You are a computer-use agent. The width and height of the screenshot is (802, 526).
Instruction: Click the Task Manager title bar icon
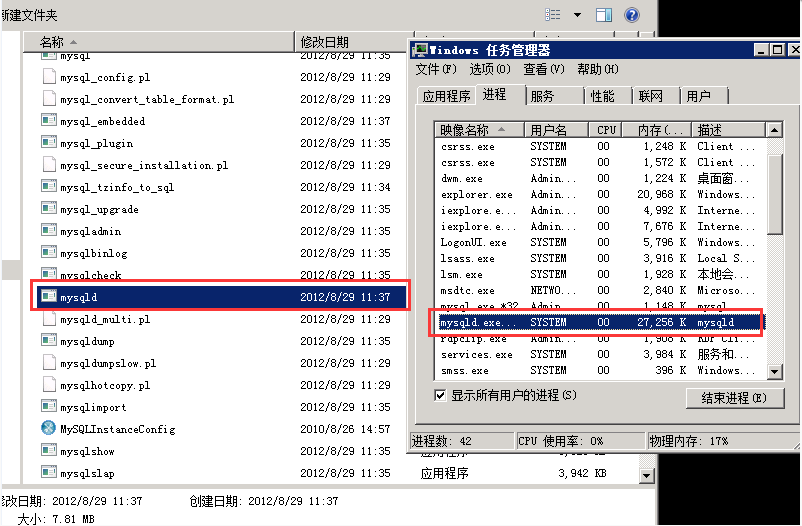click(x=421, y=50)
